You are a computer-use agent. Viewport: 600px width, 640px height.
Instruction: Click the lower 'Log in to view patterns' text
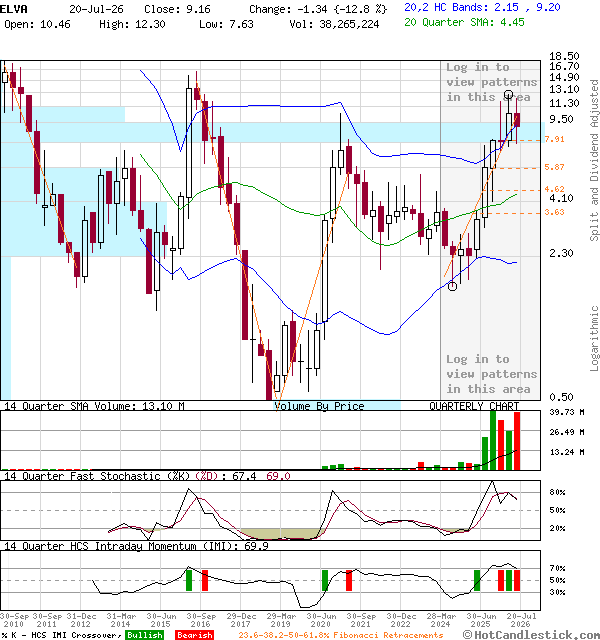pyautogui.click(x=491, y=374)
